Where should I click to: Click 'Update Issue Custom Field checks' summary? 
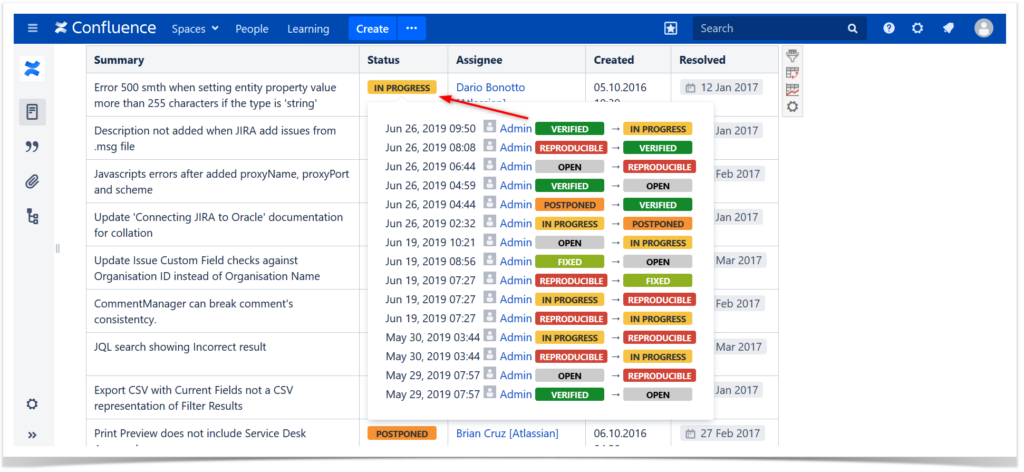207,268
